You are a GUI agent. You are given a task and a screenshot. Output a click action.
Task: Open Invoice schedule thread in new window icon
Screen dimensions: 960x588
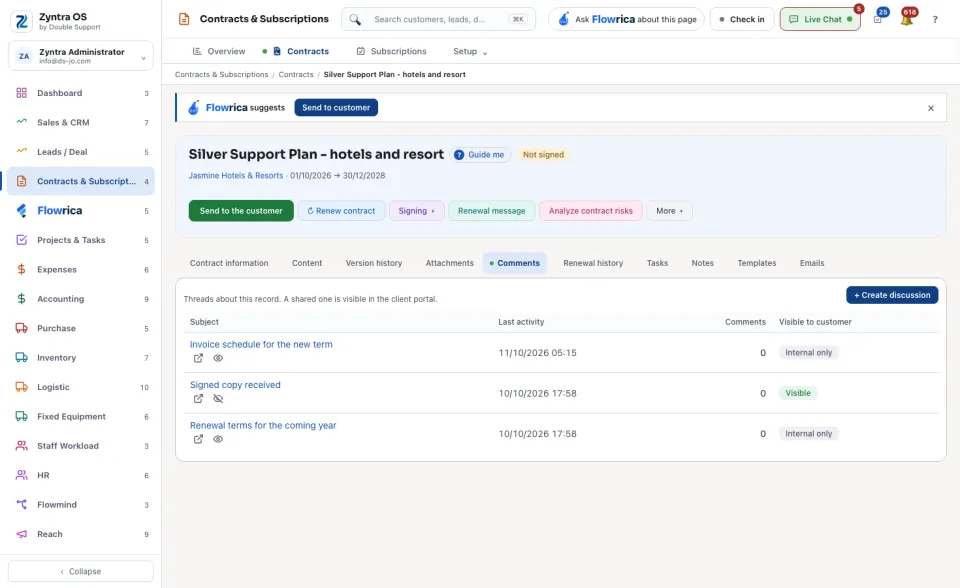[198, 358]
